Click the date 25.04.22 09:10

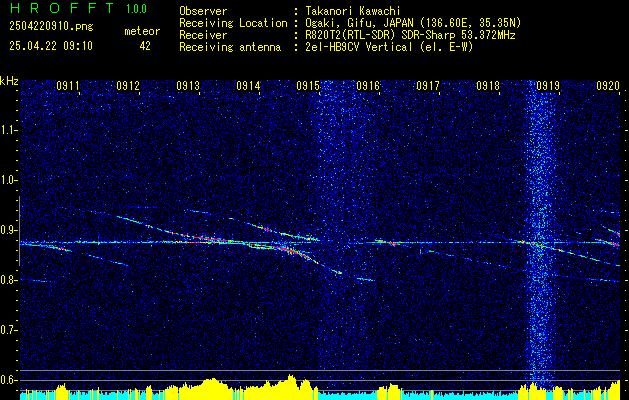[51, 46]
